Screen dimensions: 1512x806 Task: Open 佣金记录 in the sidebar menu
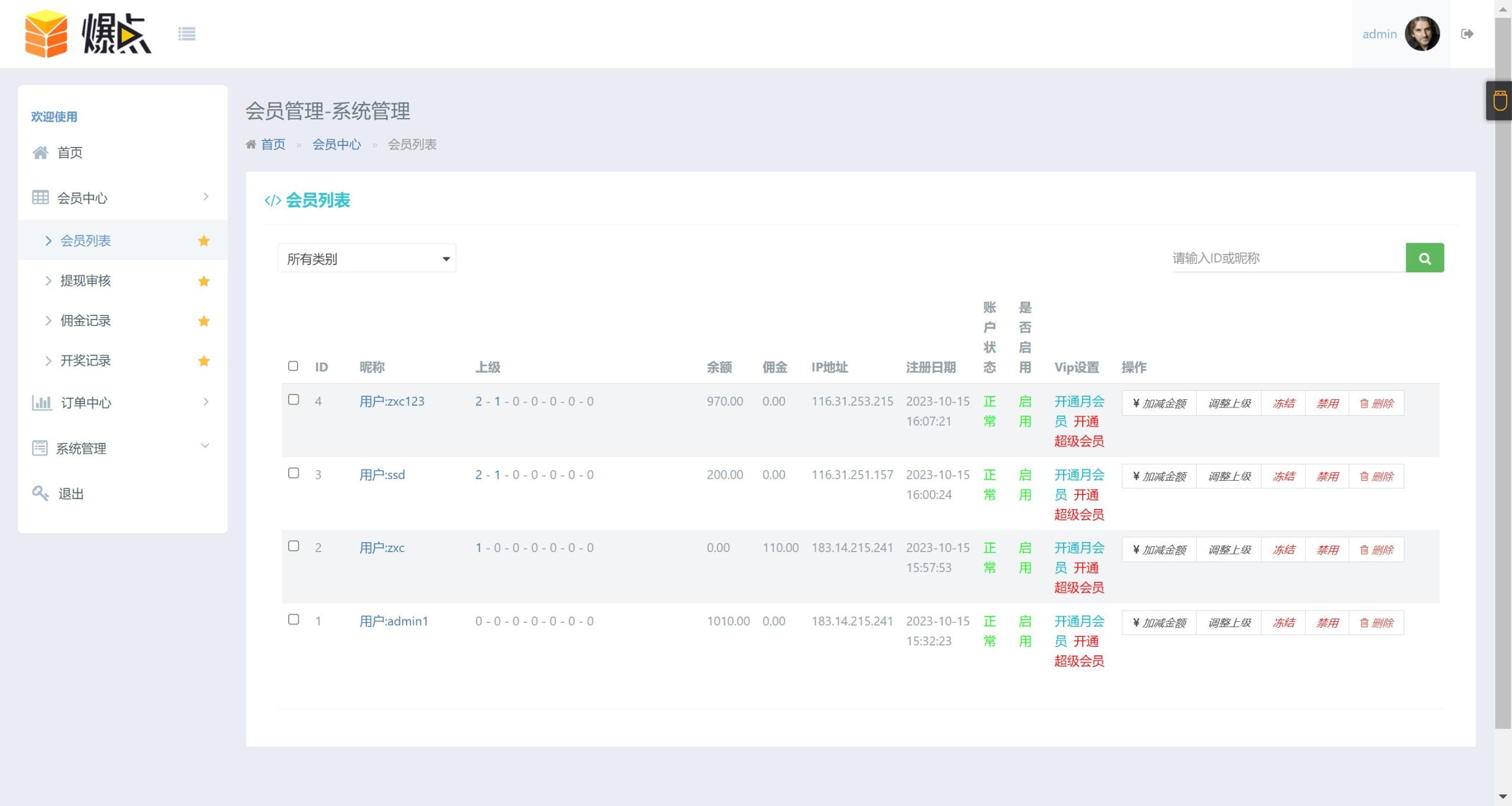click(86, 320)
